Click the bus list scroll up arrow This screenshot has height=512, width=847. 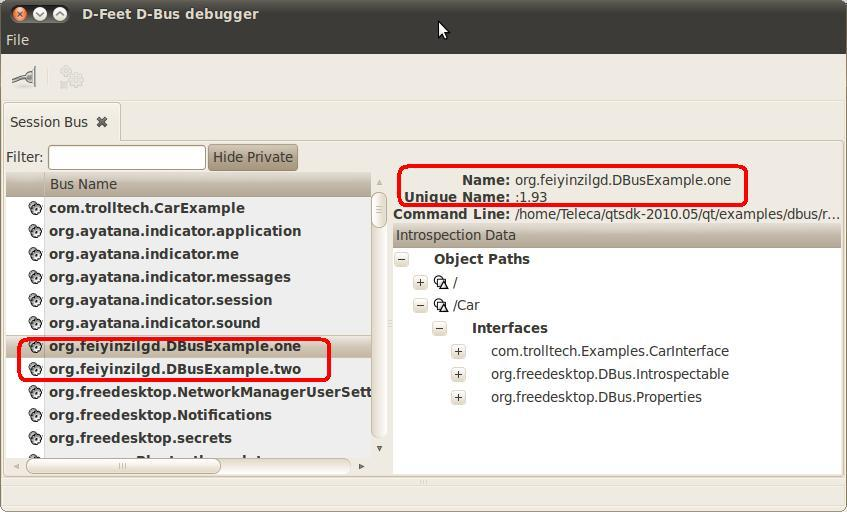(x=379, y=183)
